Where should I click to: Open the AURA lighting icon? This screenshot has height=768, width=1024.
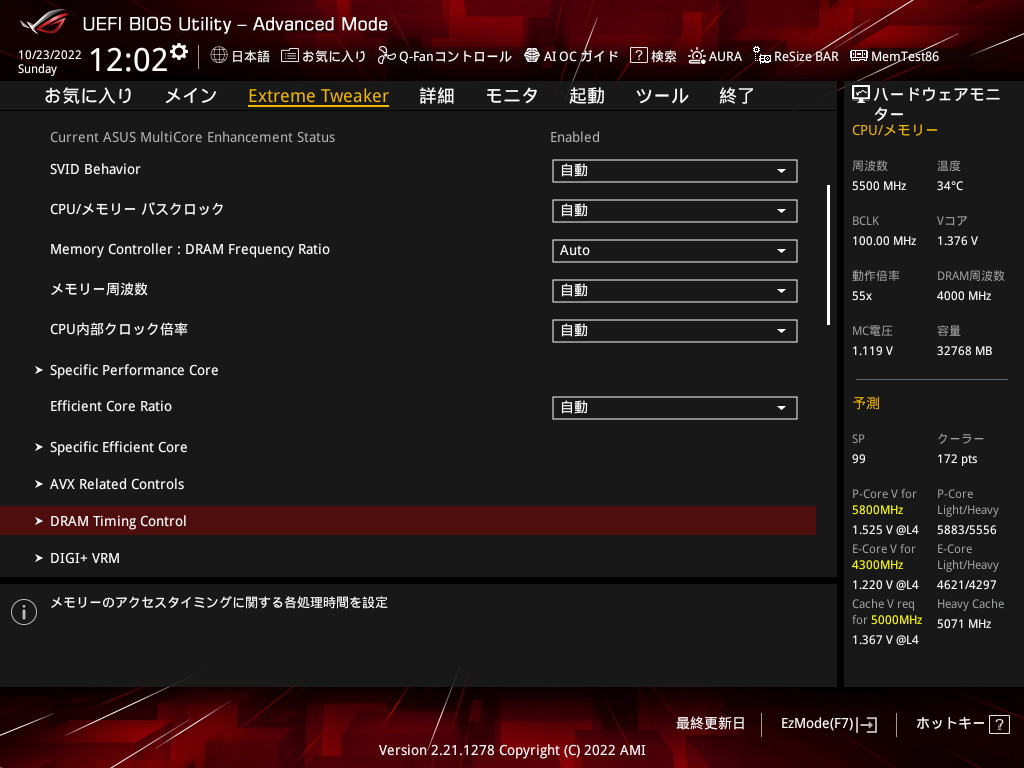click(x=697, y=56)
